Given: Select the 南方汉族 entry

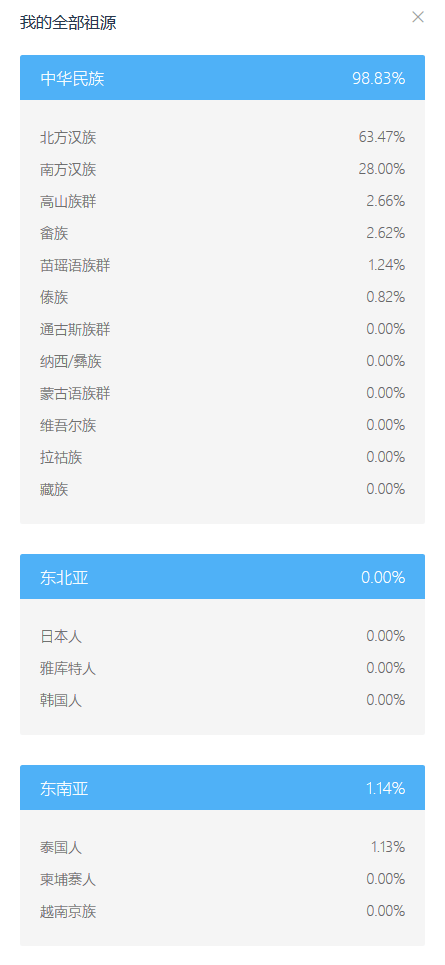Looking at the screenshot, I should (222, 169).
